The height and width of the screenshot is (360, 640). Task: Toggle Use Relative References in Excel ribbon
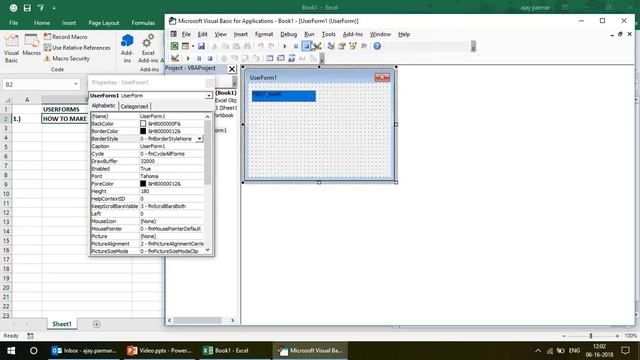point(77,48)
